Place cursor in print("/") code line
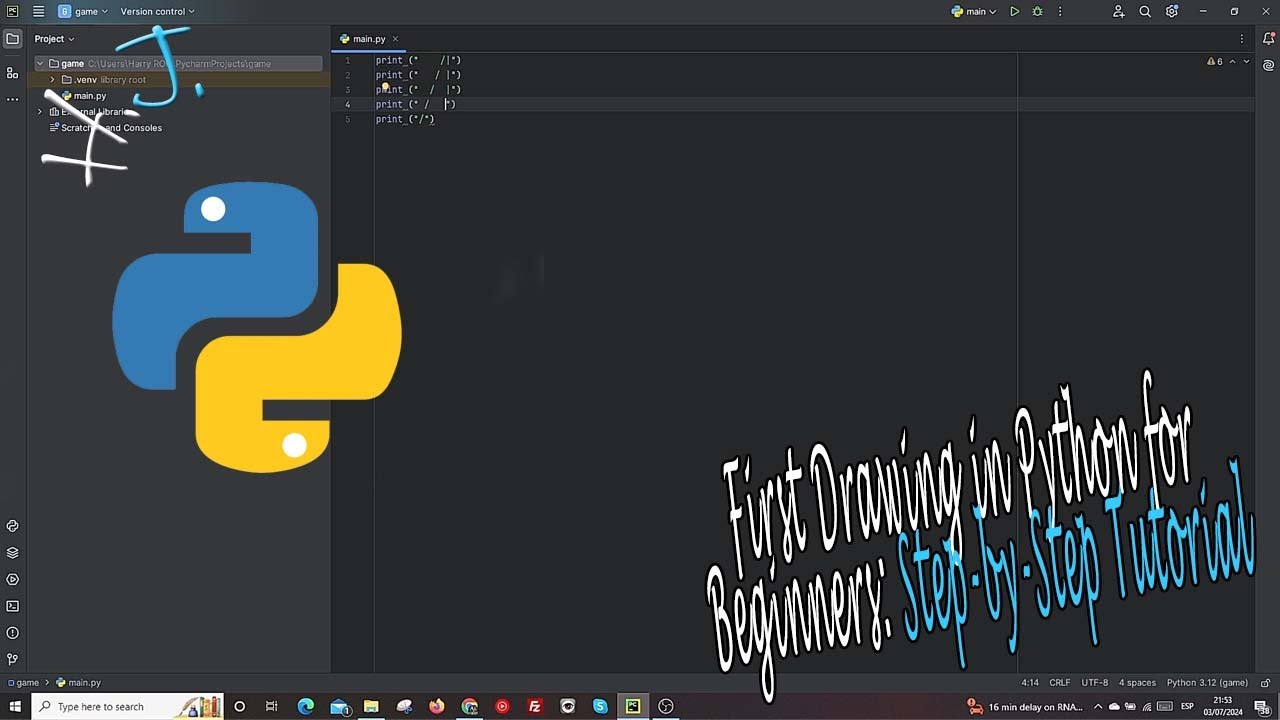Screen dimensions: 1280x720 [405, 119]
